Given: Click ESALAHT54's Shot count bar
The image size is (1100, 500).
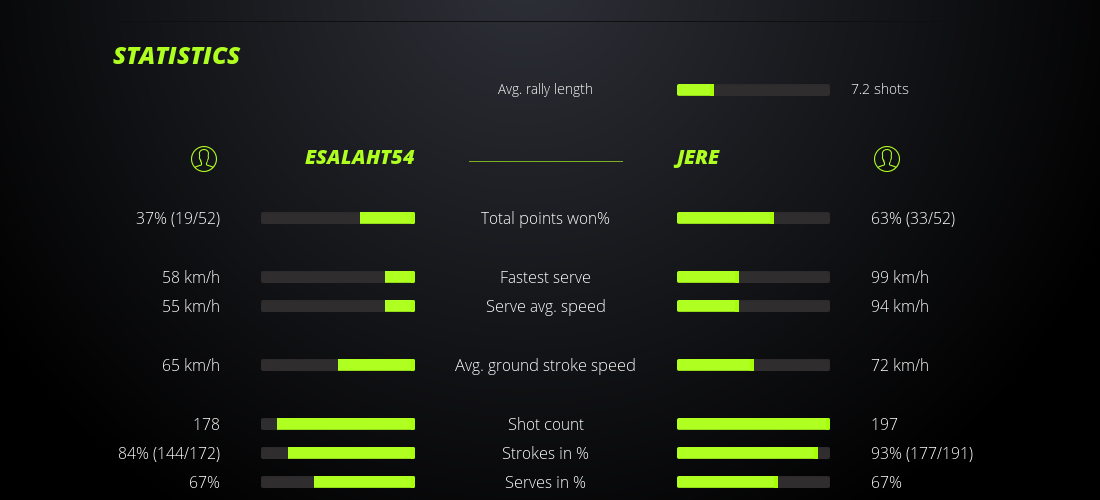Looking at the screenshot, I should click(338, 424).
